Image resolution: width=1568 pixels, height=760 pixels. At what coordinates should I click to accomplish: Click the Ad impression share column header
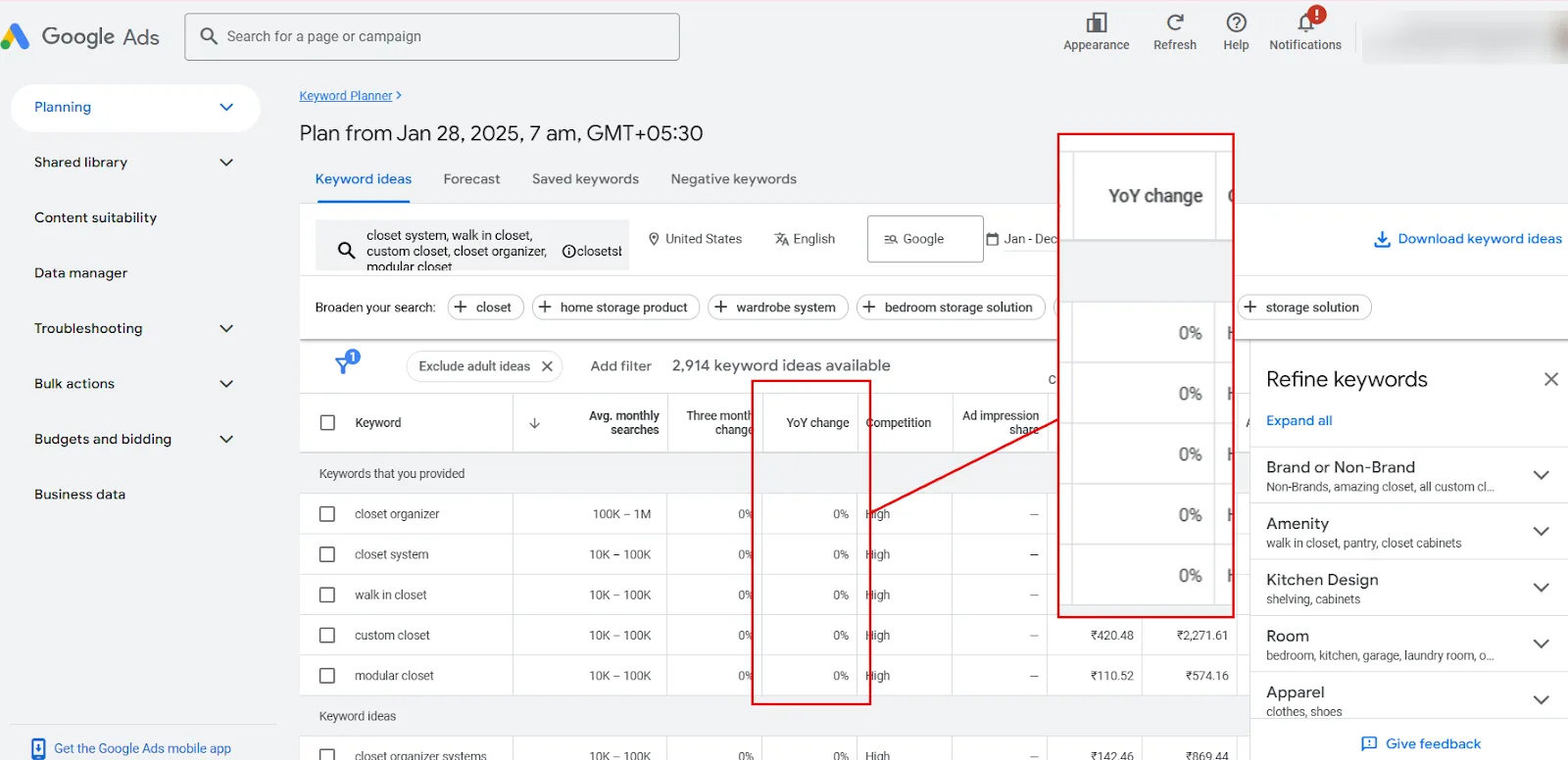[x=1001, y=423]
